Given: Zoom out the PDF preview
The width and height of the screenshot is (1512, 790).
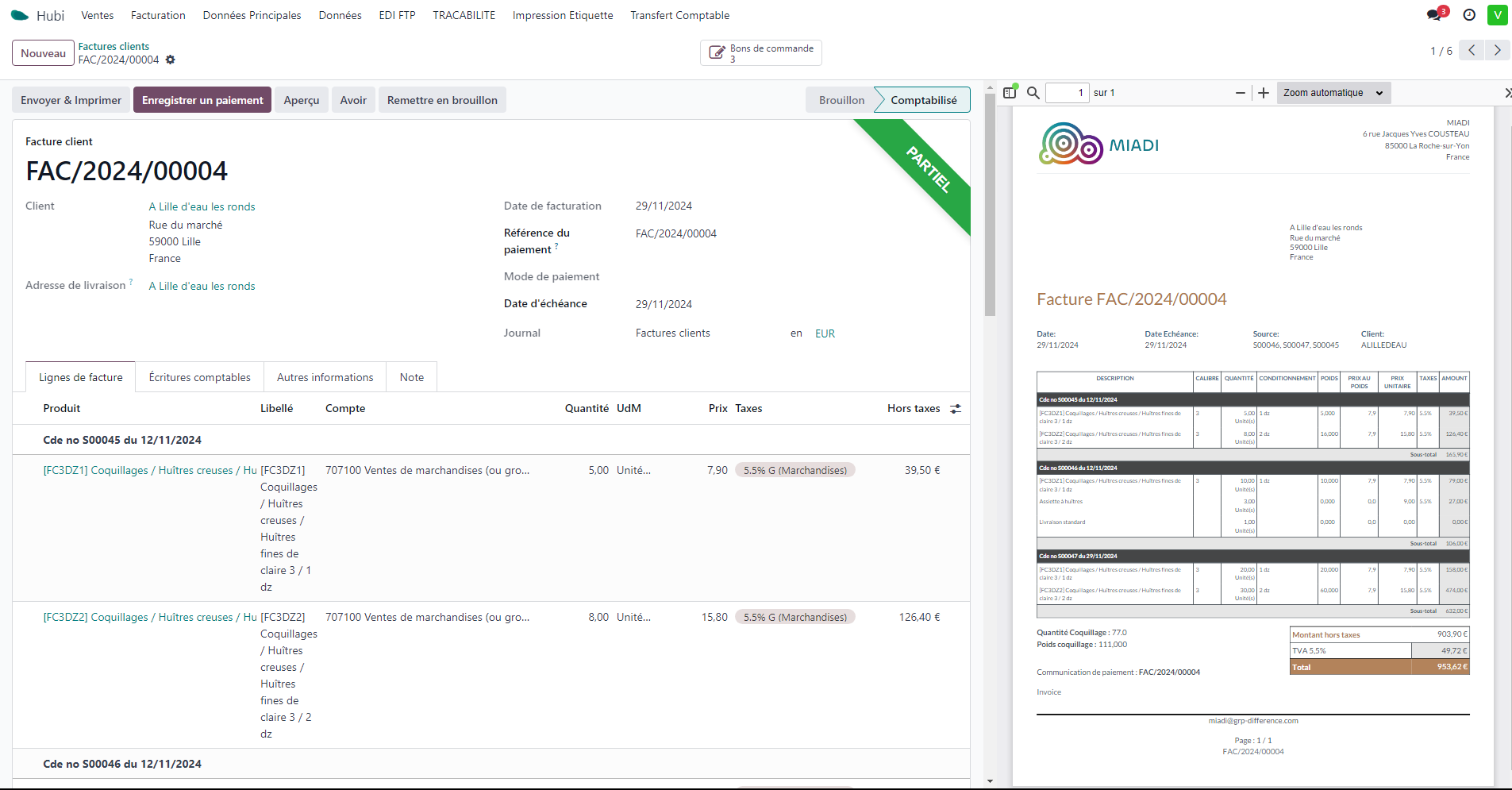Looking at the screenshot, I should coord(1240,93).
